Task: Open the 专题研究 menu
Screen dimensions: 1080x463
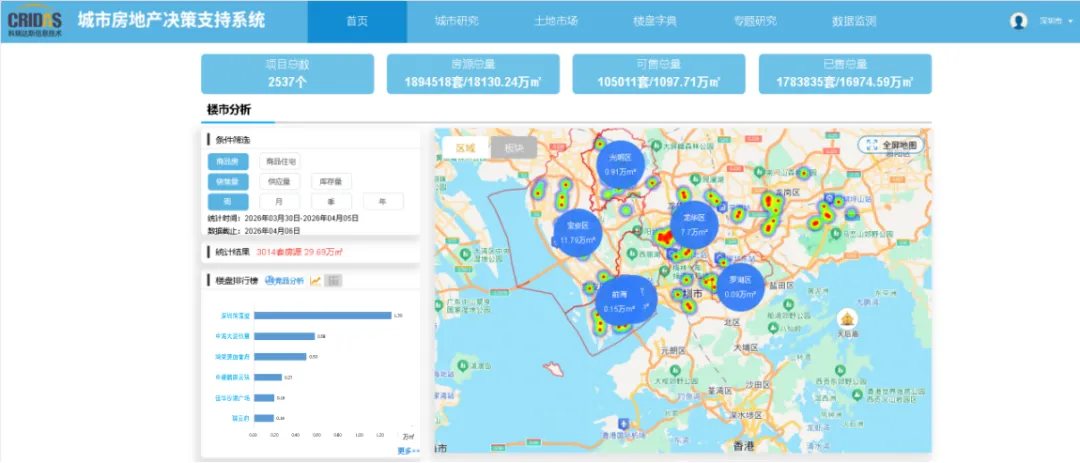Action: pos(755,21)
